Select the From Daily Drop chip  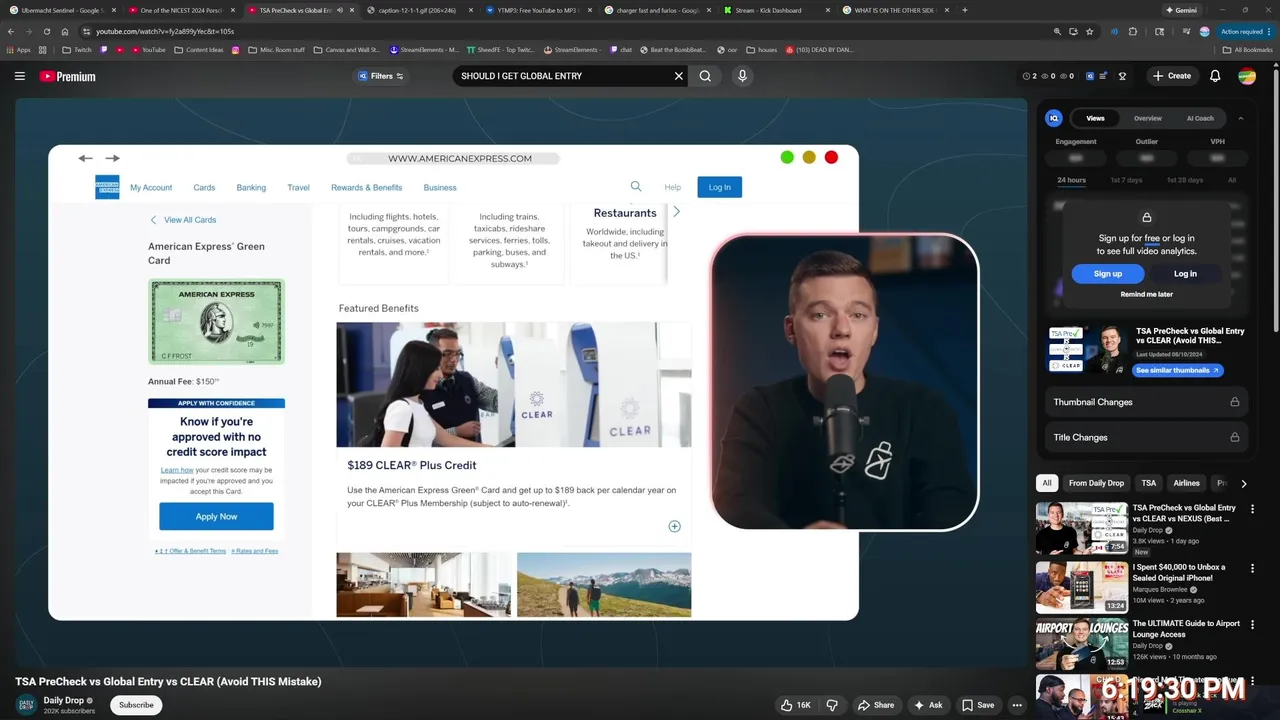[1096, 483]
